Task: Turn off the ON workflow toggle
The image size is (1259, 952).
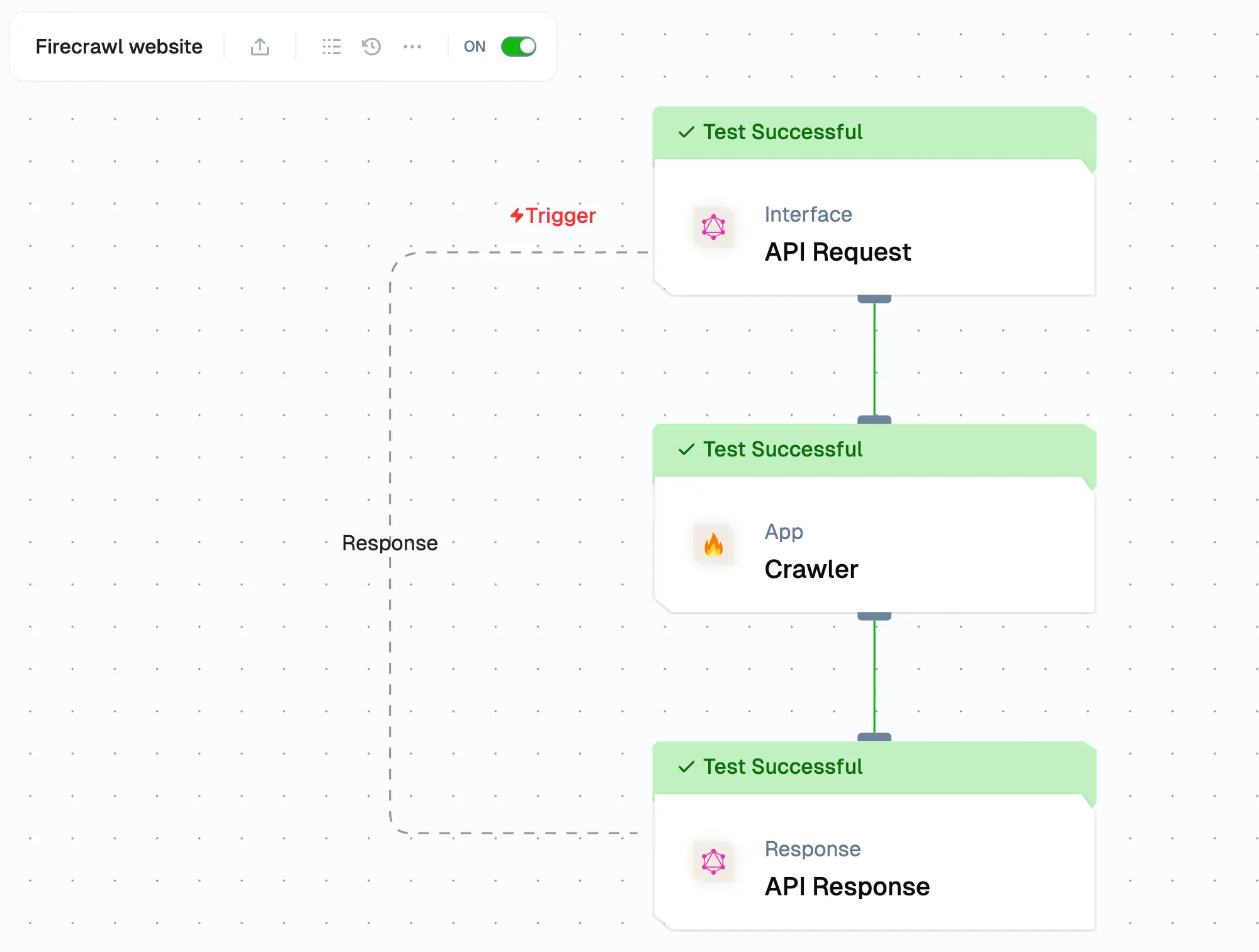Action: coord(518,47)
